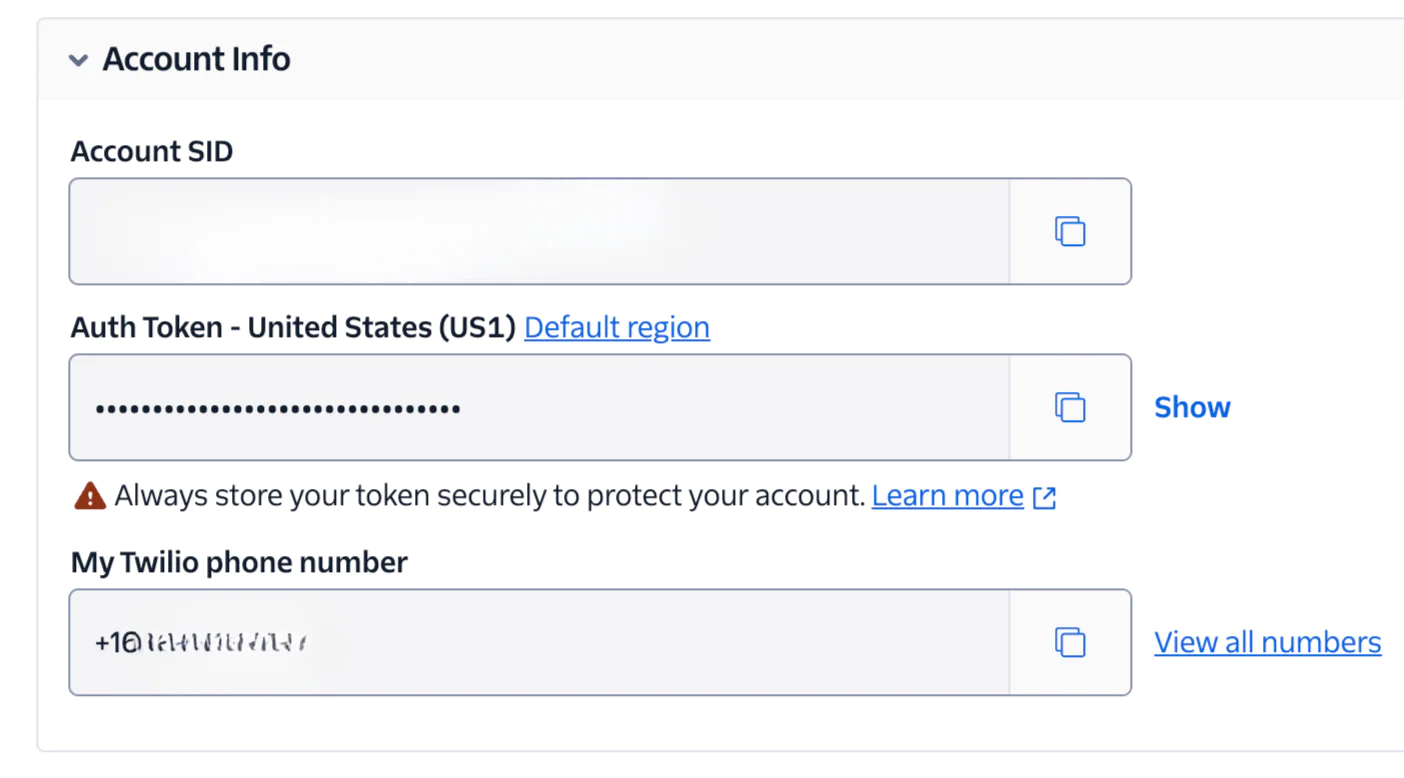
Task: Copy the Auth Token using its copy icon
Action: (1070, 407)
